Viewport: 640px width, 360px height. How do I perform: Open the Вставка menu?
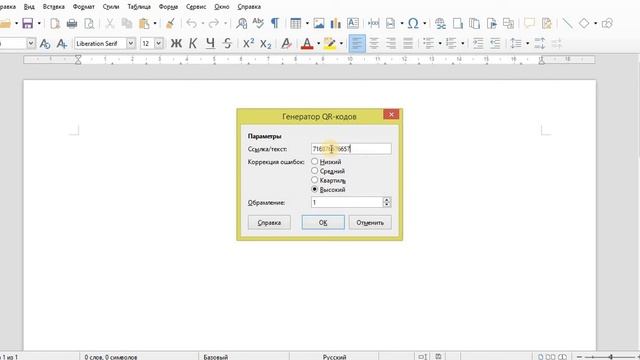coord(53,7)
